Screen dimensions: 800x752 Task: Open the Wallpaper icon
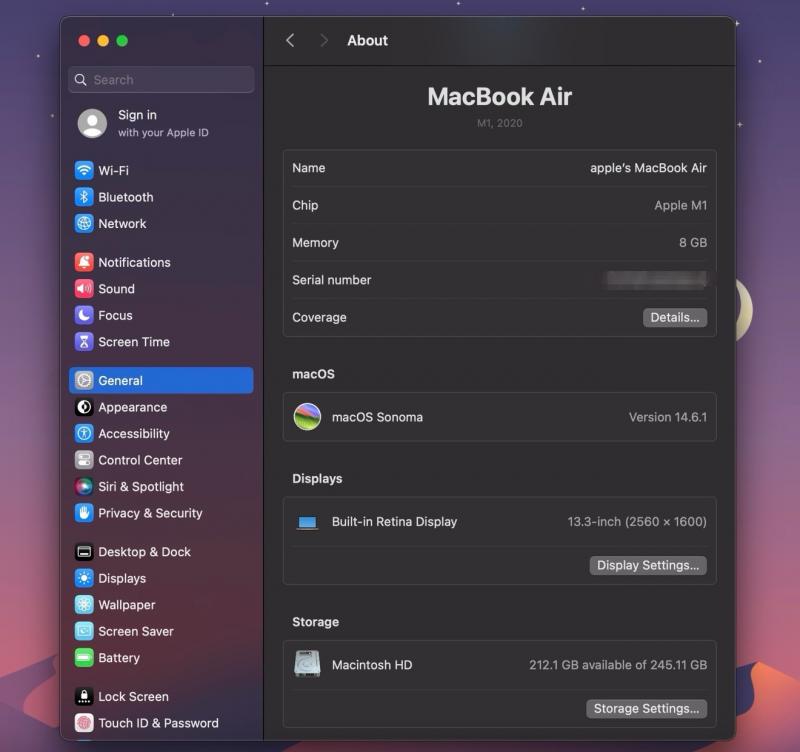click(x=84, y=605)
